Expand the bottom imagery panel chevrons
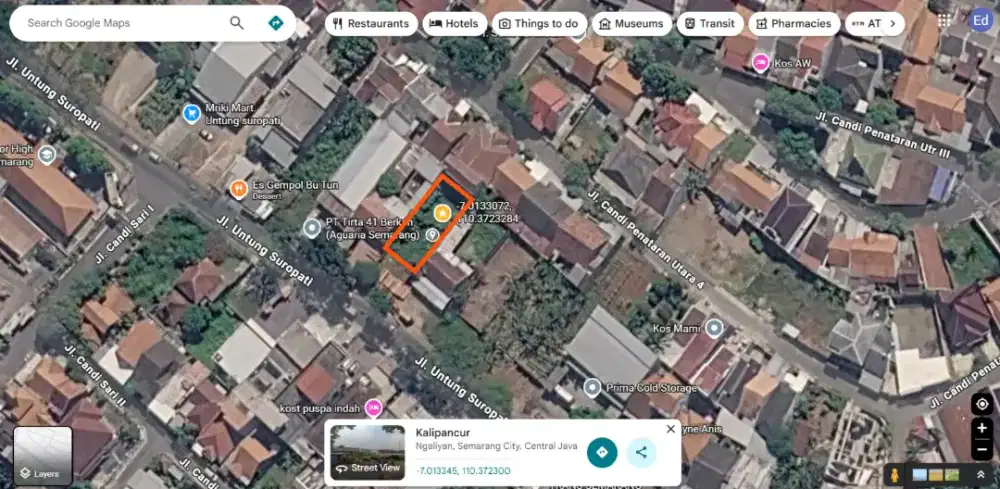Screen dimensions: 1000x489 pyautogui.click(x=981, y=475)
